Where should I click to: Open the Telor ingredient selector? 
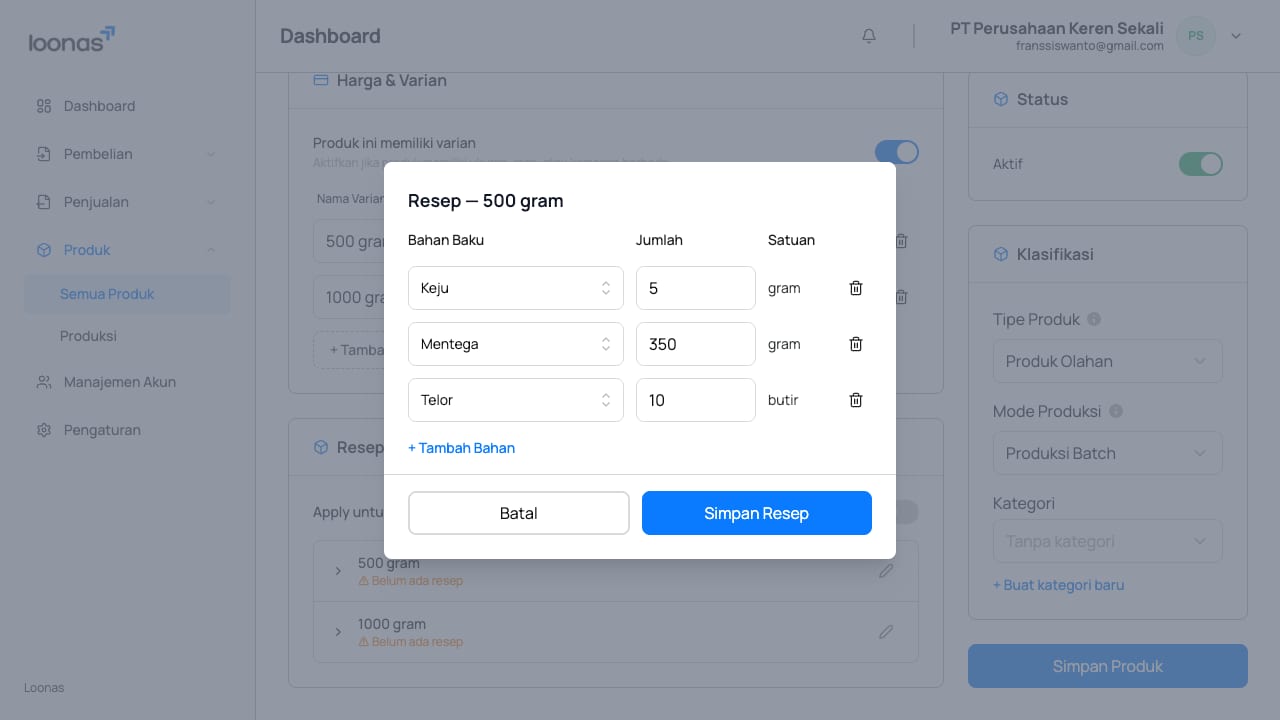click(516, 400)
